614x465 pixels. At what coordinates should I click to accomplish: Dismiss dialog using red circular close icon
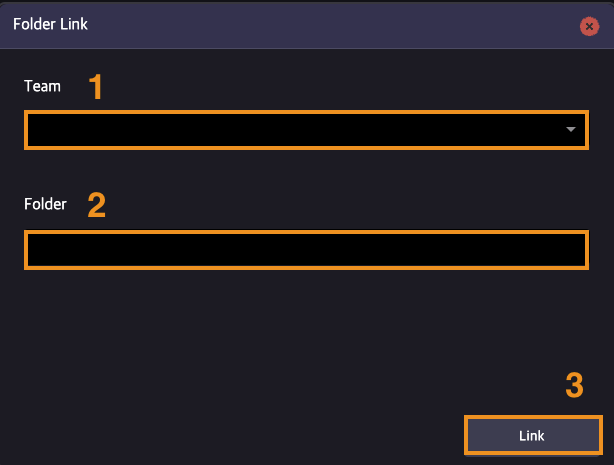pyautogui.click(x=589, y=27)
